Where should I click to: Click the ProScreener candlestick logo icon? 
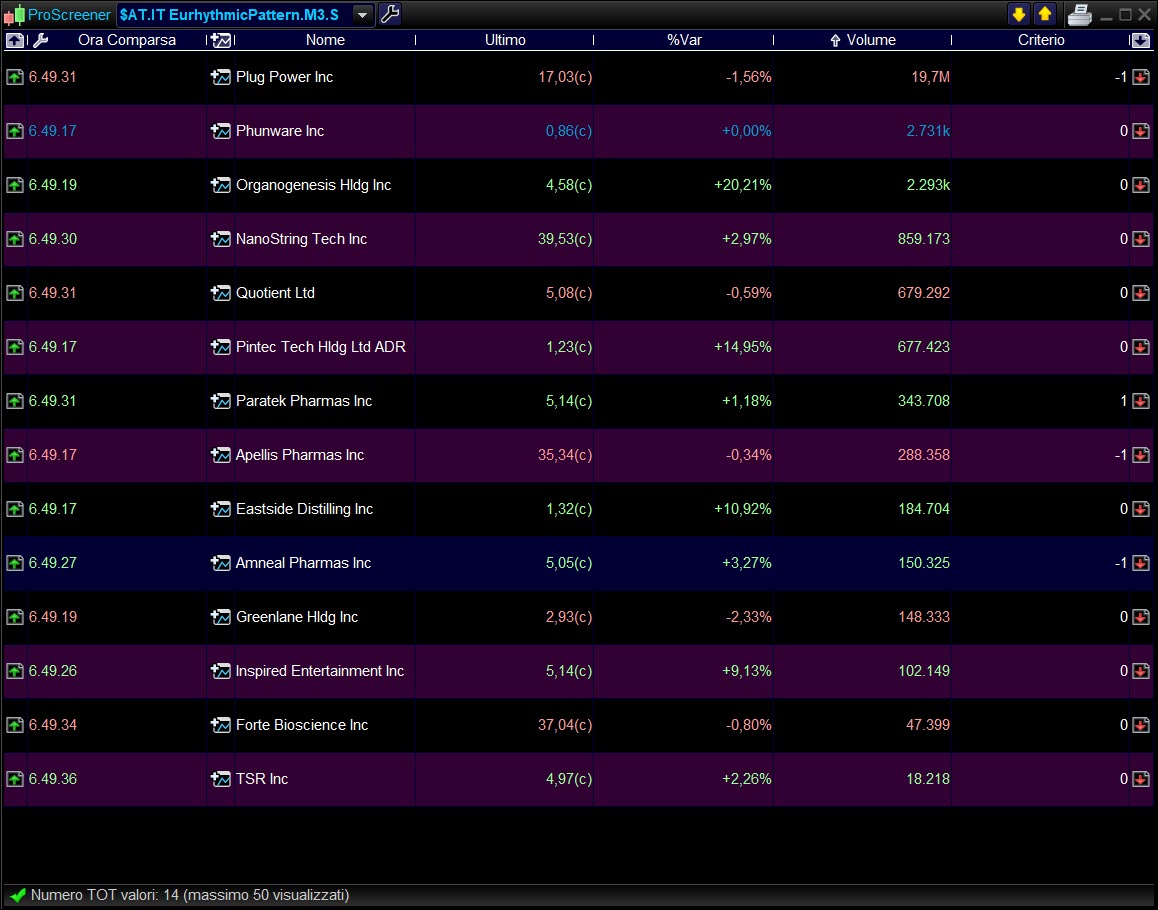[14, 15]
